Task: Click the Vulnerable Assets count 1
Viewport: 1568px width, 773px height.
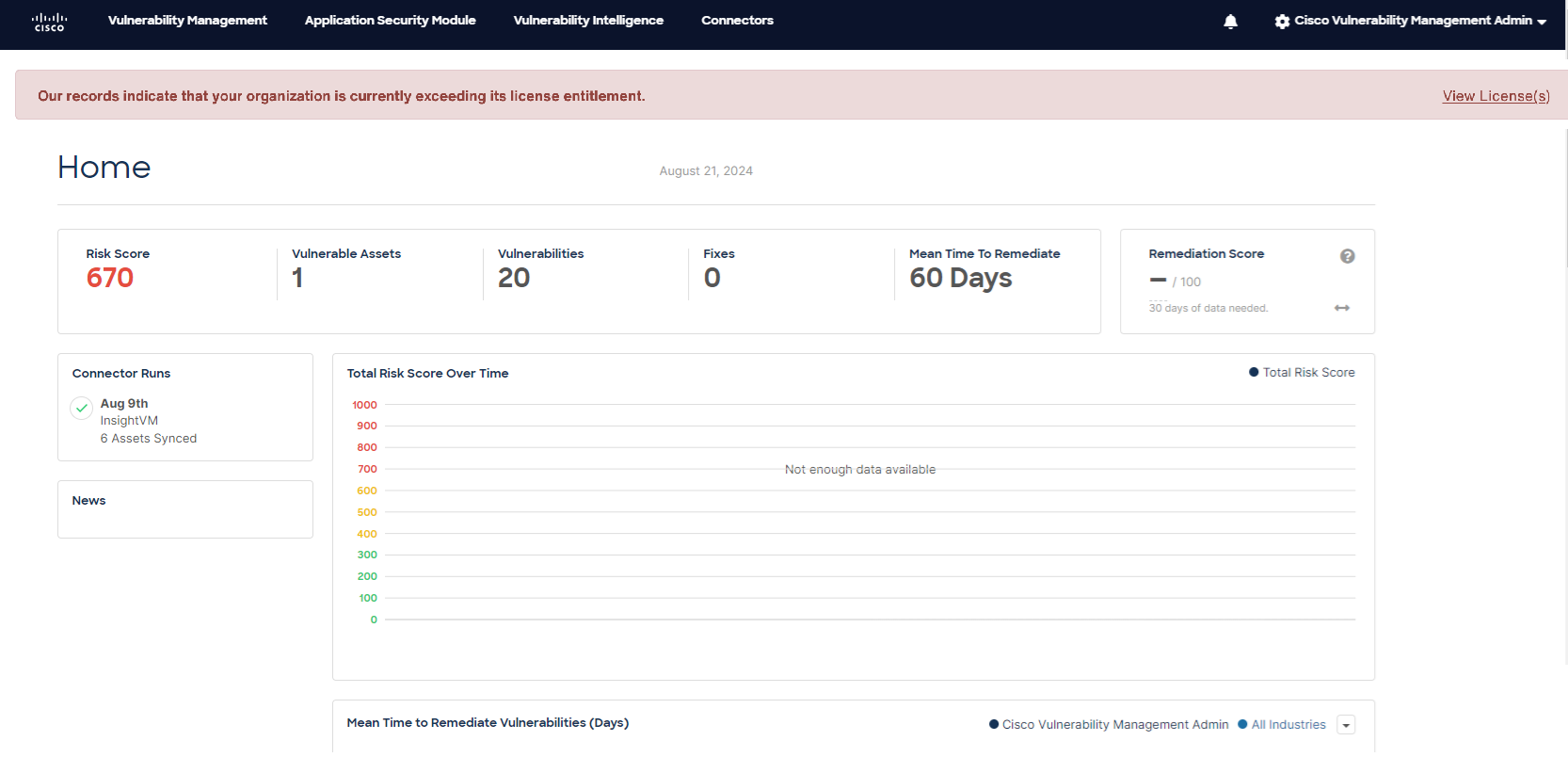Action: (297, 278)
